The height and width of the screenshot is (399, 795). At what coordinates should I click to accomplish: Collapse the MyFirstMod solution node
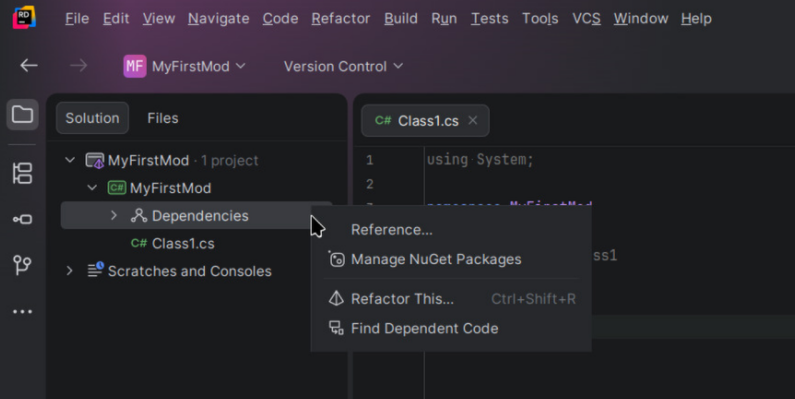tap(70, 160)
